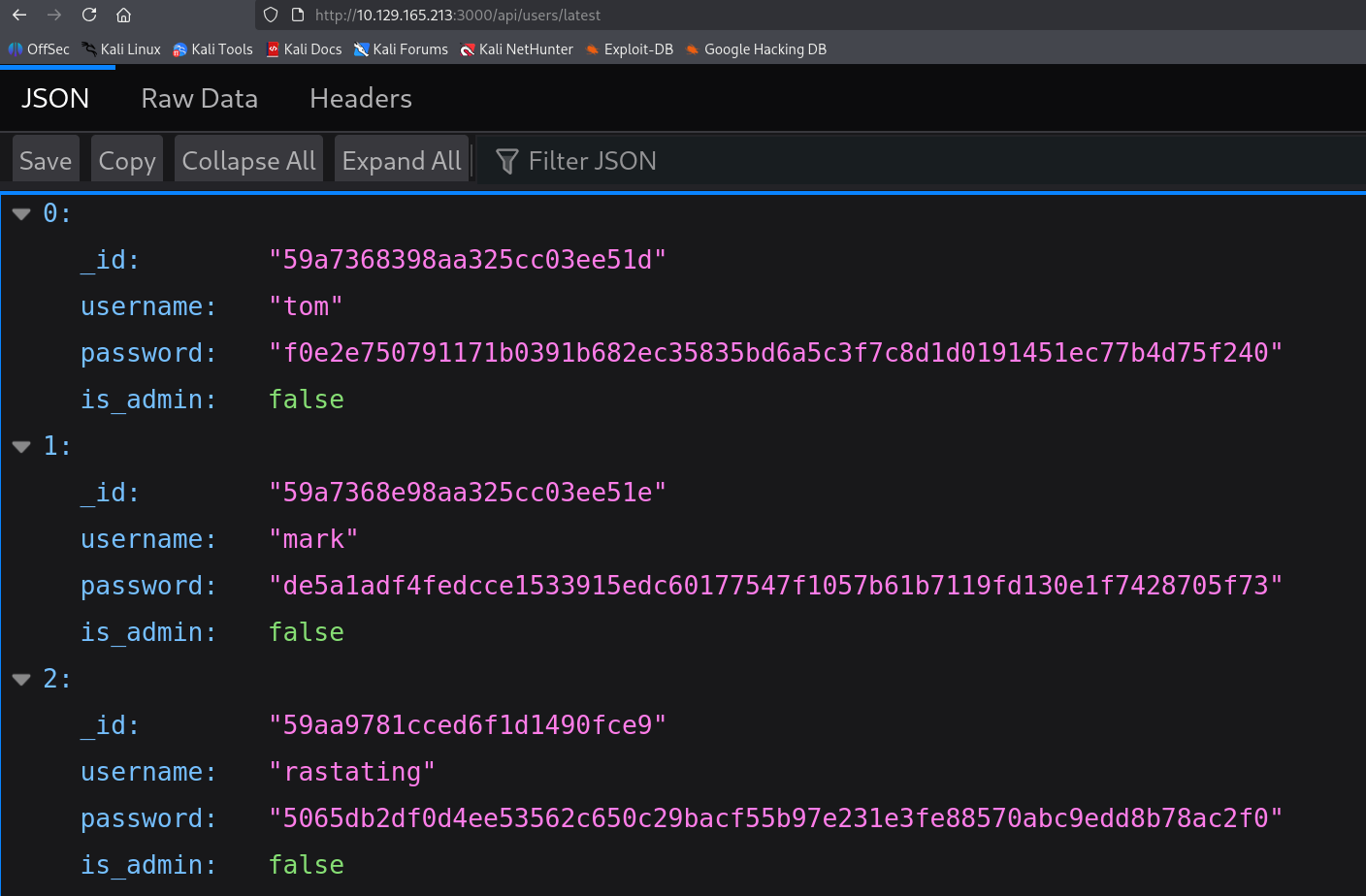Collapse the entry for user mark
The image size is (1366, 896).
click(x=20, y=446)
